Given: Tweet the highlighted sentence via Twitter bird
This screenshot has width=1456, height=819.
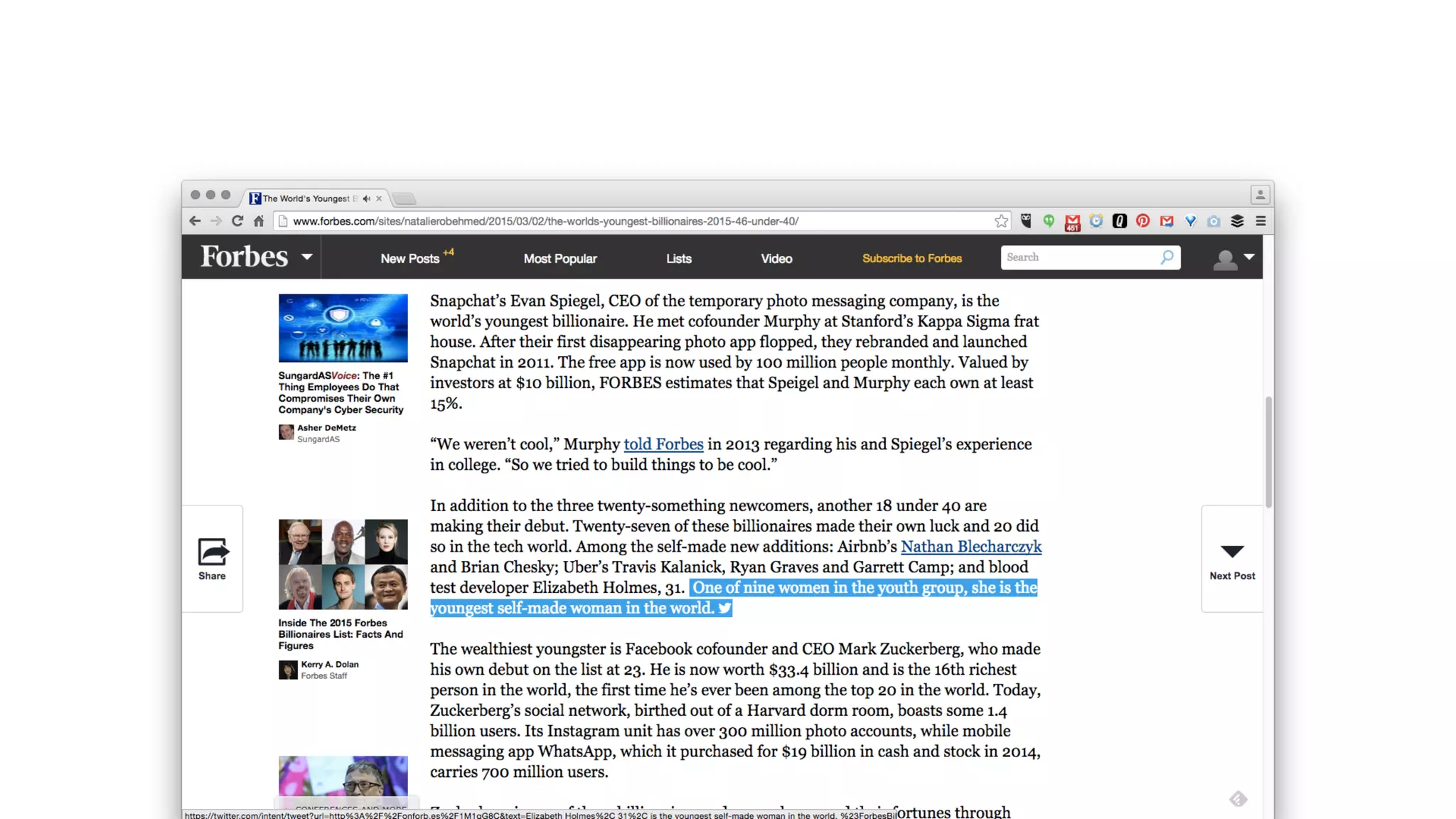Looking at the screenshot, I should click(x=724, y=609).
